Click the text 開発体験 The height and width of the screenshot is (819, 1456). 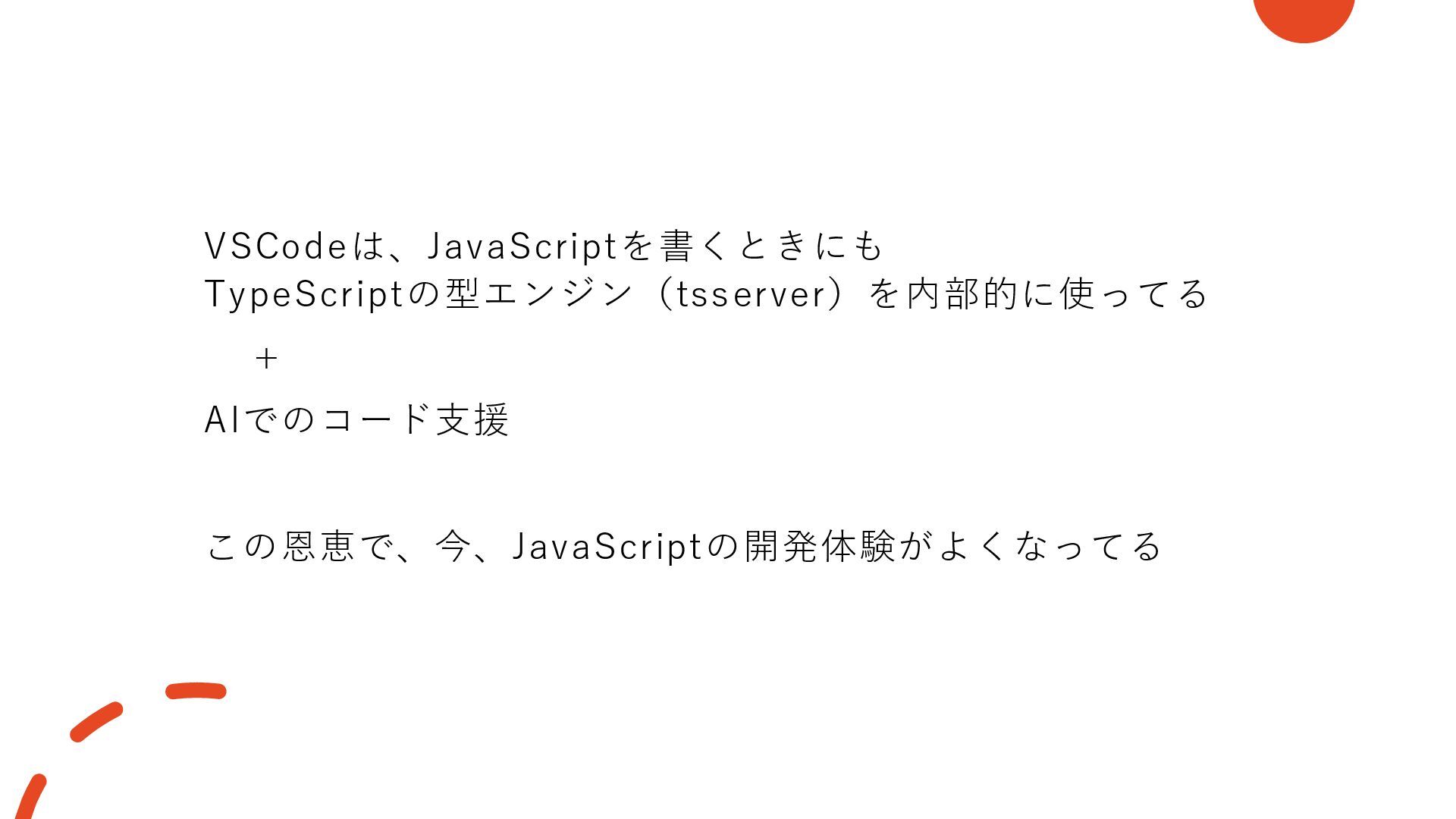point(819,546)
